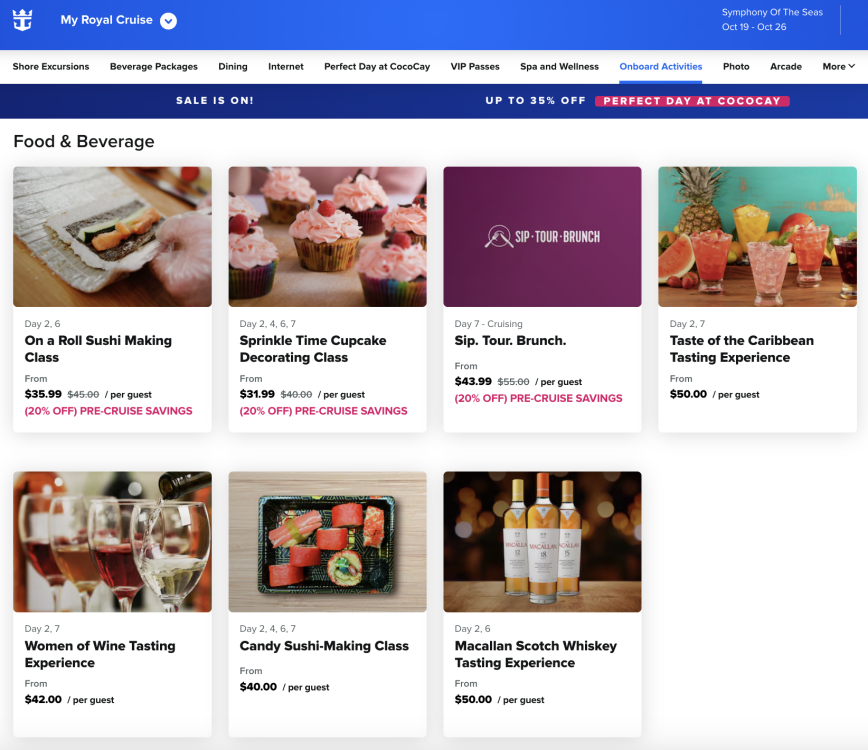
Task: Open the Arcade tab
Action: tap(786, 66)
